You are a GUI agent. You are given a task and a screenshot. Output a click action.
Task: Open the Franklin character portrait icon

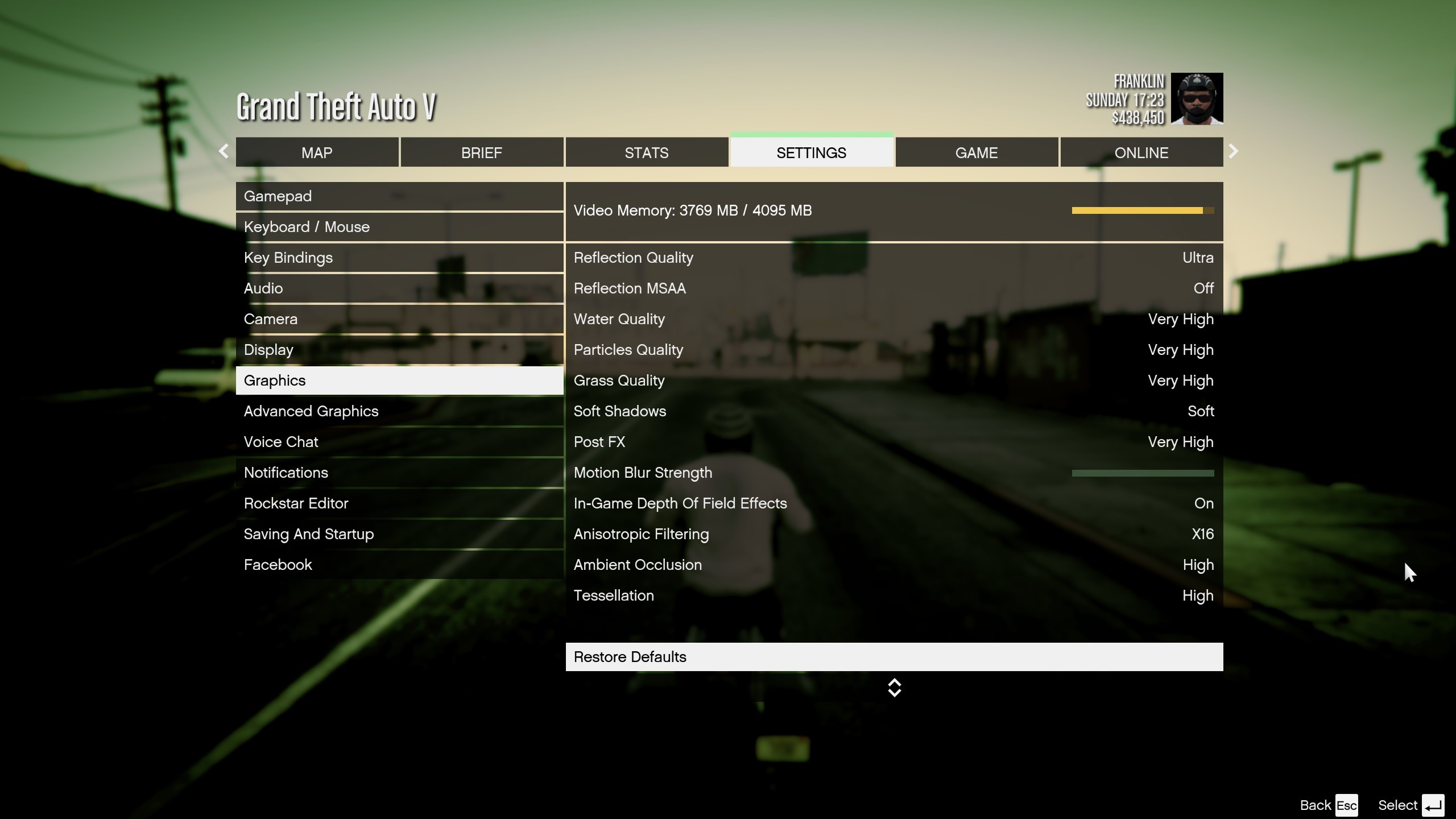point(1197,99)
